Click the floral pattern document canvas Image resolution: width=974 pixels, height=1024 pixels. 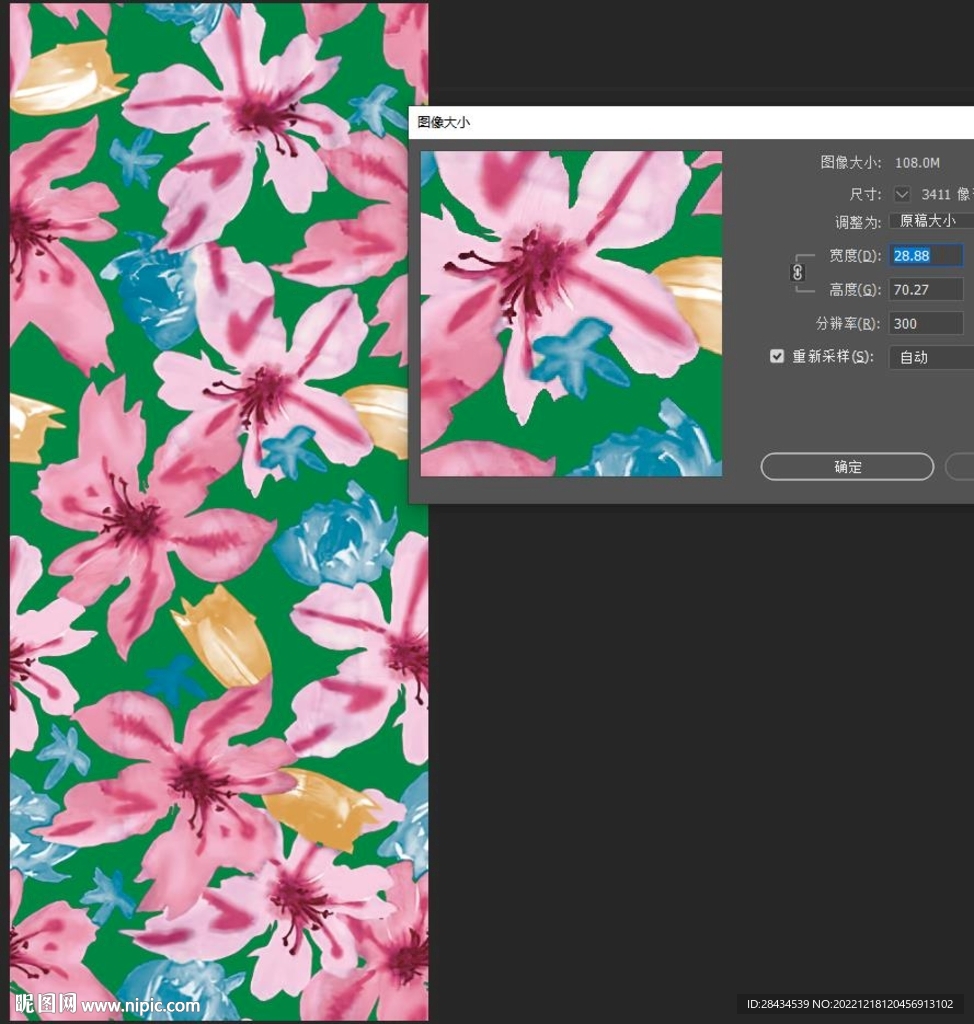(x=210, y=600)
